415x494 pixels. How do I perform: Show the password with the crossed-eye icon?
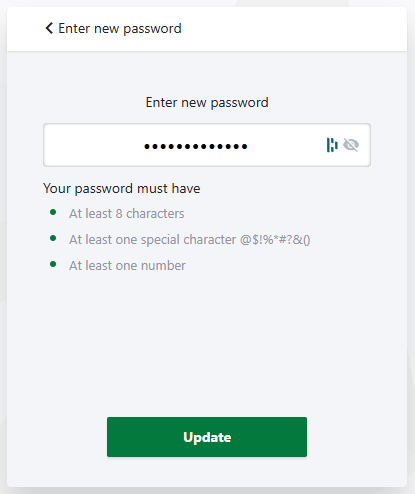pos(351,145)
